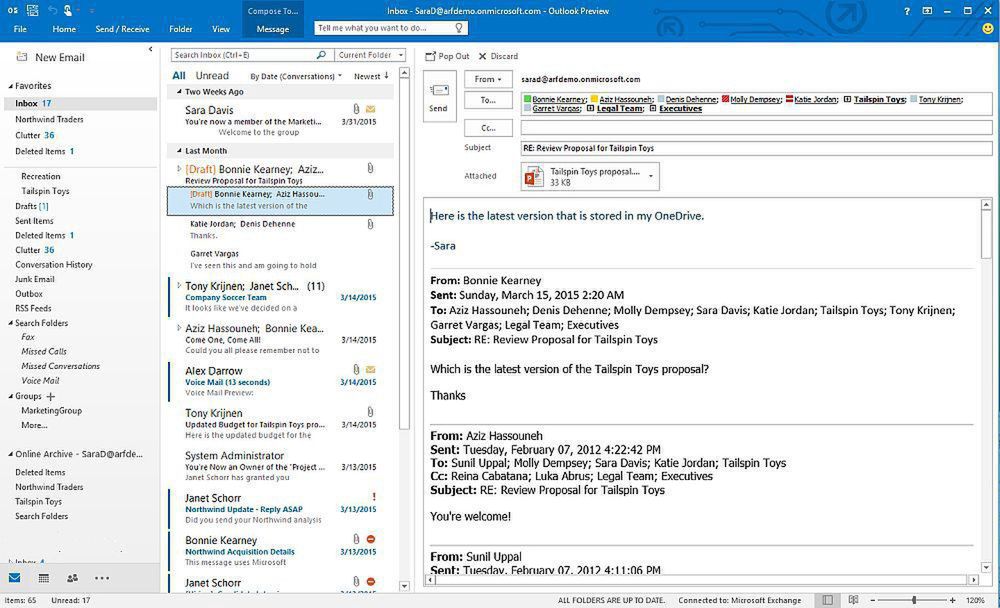The width and height of the screenshot is (1000, 608).
Task: Select the Inbox folder in Favorites
Action: [x=80, y=103]
